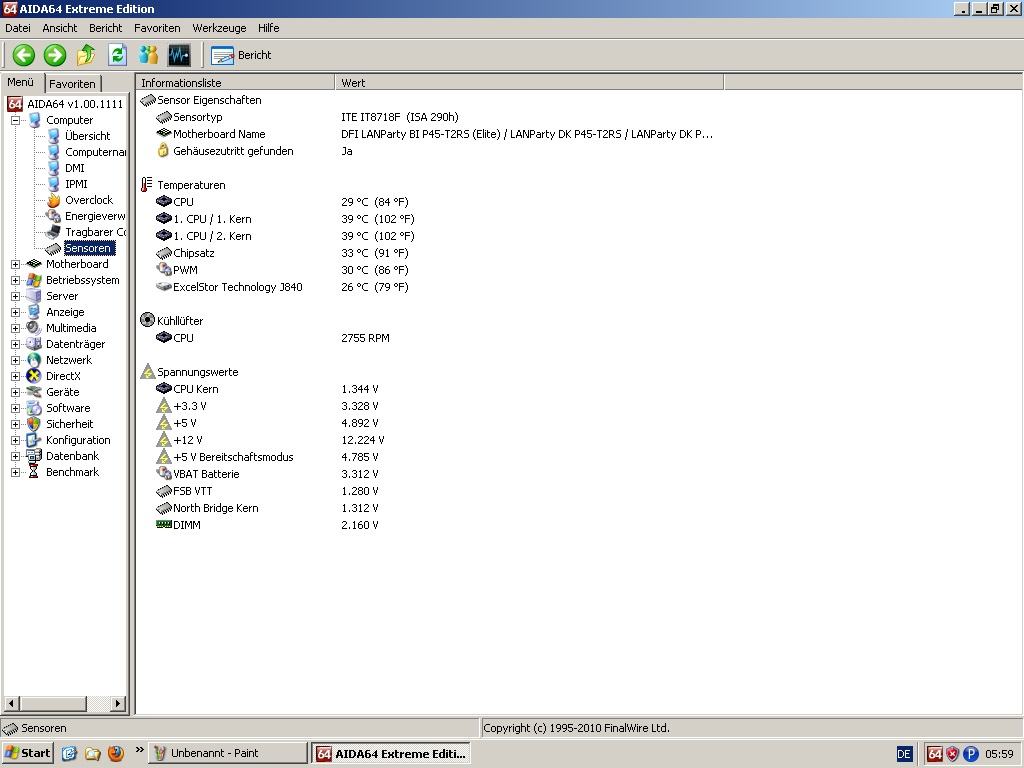Expand the Server tree node
Image resolution: width=1024 pixels, height=768 pixels.
[x=15, y=296]
